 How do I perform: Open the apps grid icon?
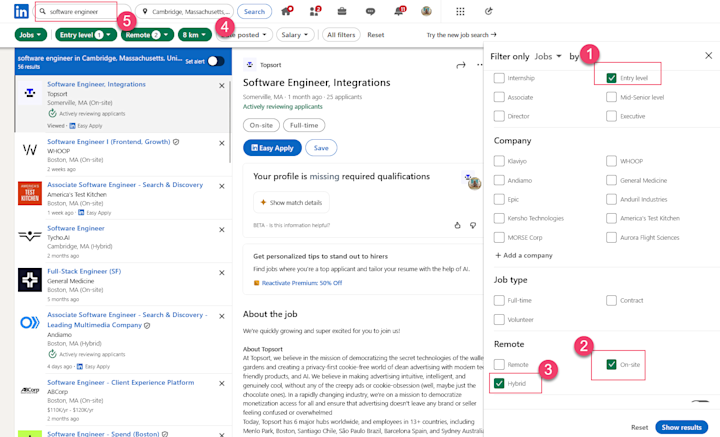[460, 11]
